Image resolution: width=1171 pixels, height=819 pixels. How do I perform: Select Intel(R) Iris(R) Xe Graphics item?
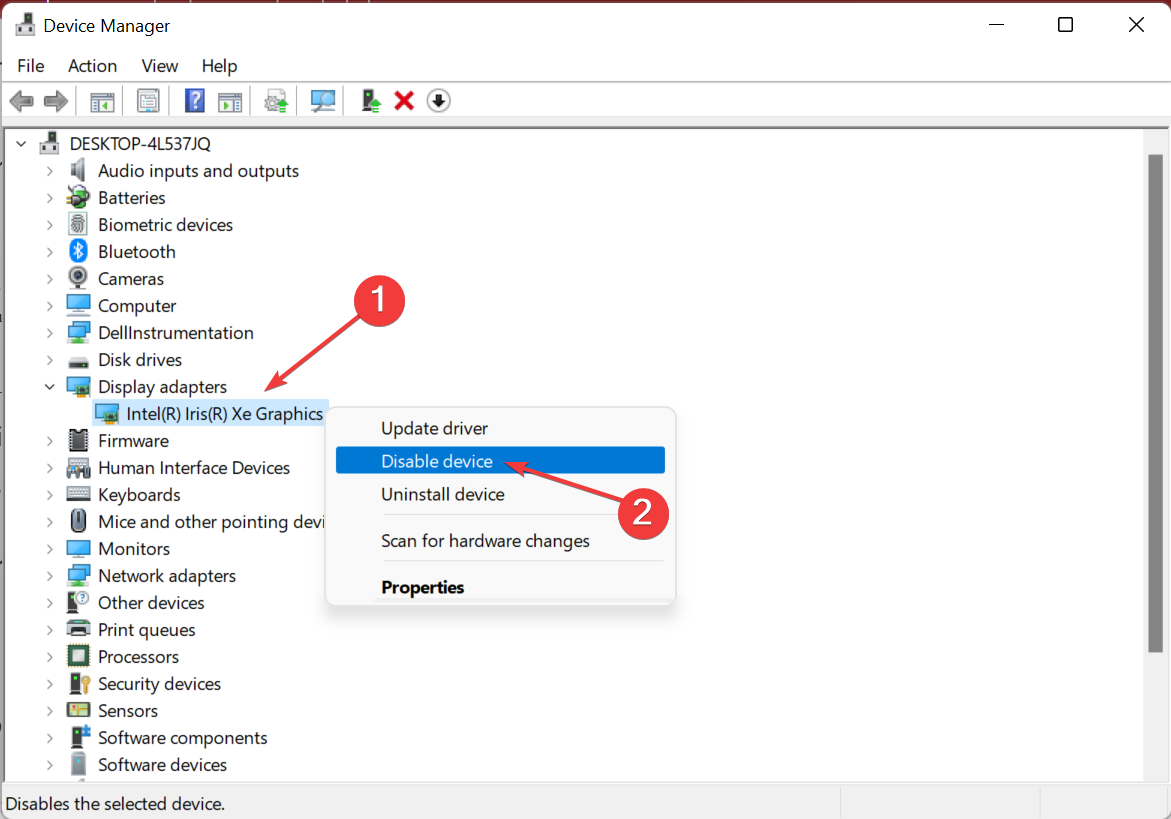(224, 414)
